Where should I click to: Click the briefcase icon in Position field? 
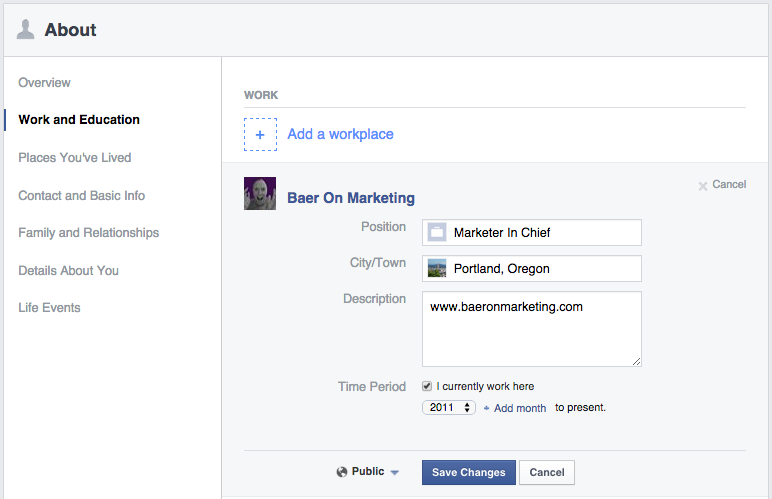[437, 233]
